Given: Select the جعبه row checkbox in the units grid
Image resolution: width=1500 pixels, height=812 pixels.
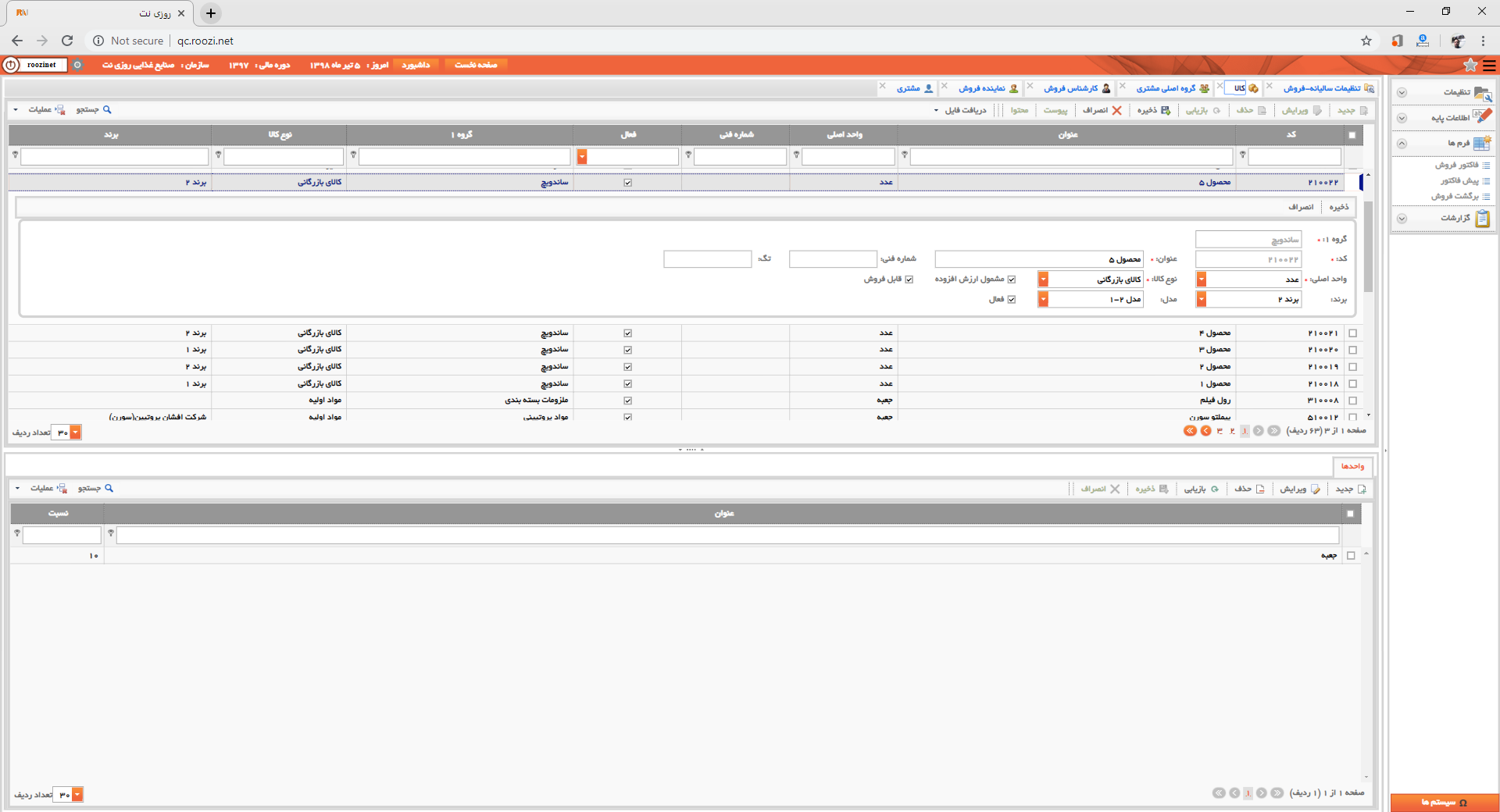Looking at the screenshot, I should click(x=1351, y=556).
